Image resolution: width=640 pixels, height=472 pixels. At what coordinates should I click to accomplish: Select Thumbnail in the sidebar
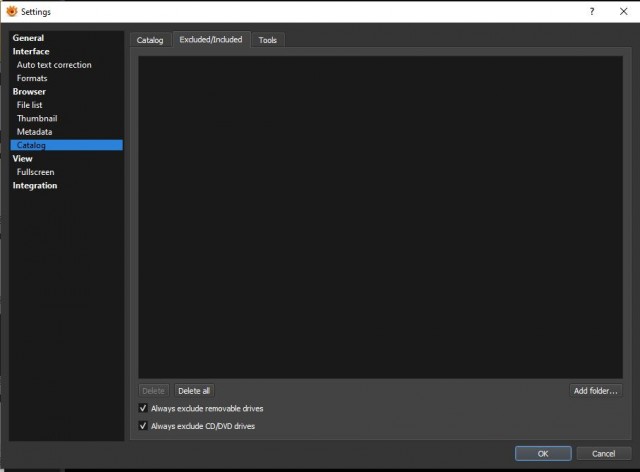point(37,118)
